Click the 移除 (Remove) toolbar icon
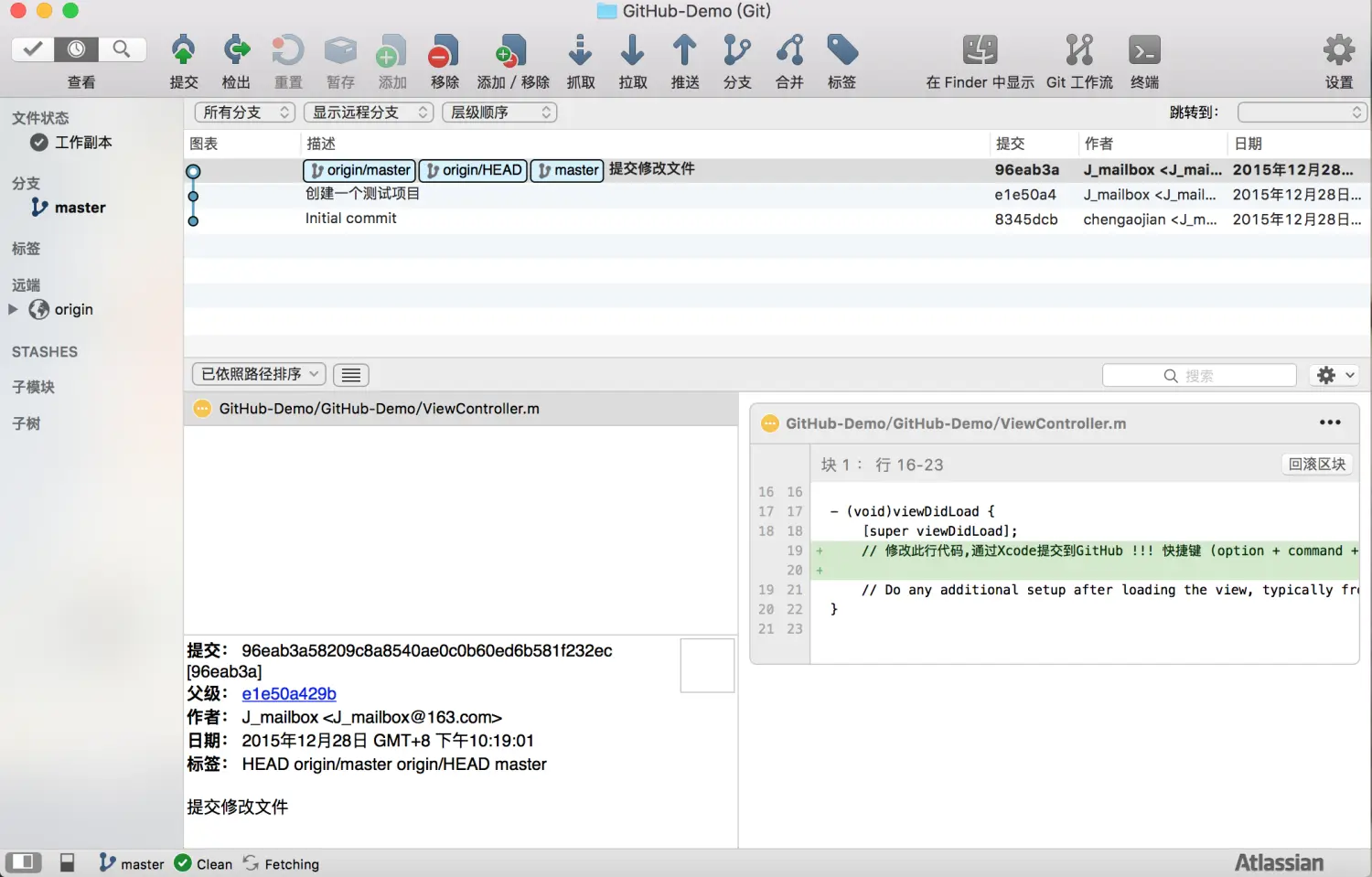Screen dimensions: 1372x877 coord(445,51)
